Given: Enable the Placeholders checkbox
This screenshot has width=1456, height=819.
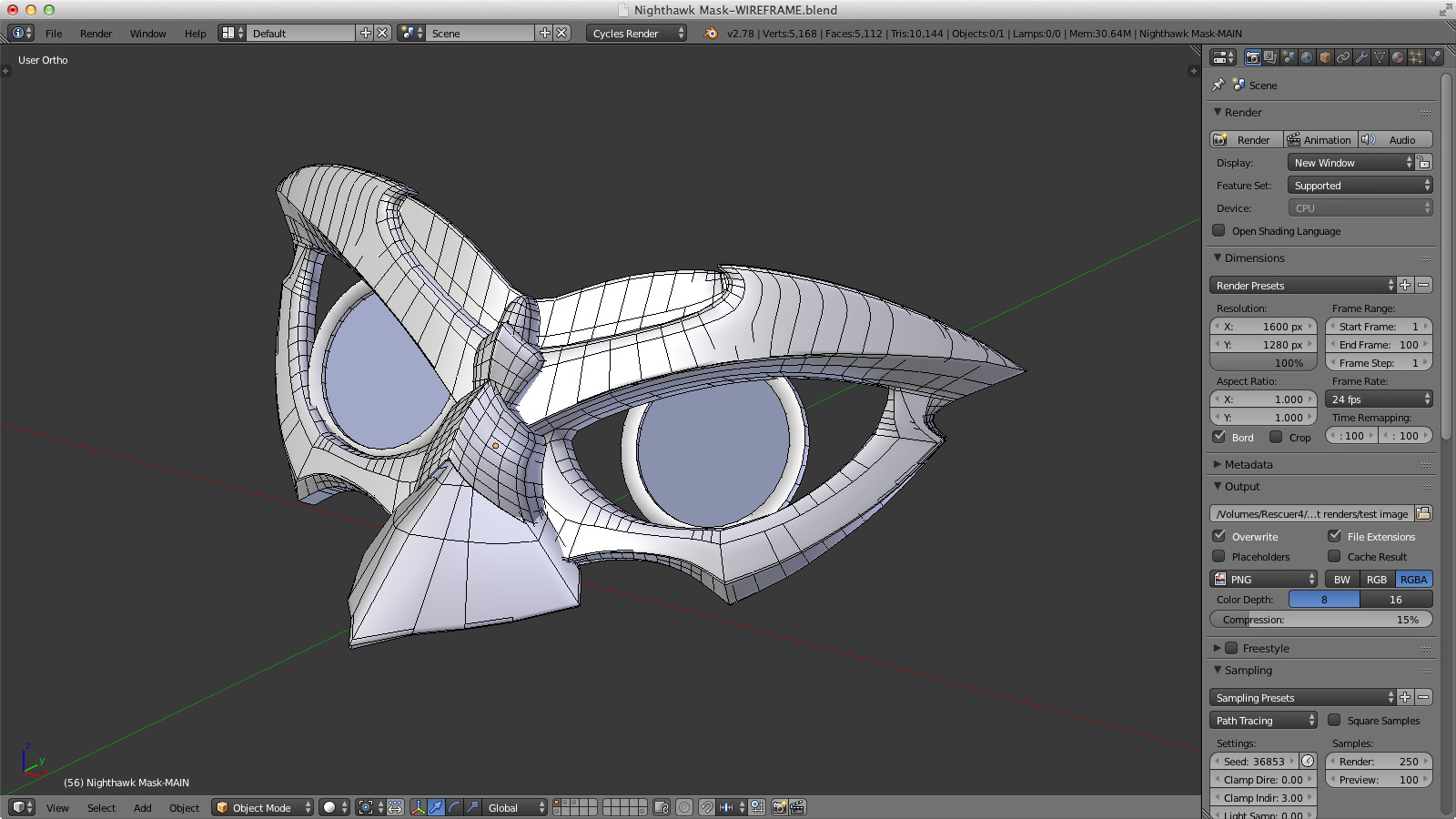Looking at the screenshot, I should point(1219,556).
